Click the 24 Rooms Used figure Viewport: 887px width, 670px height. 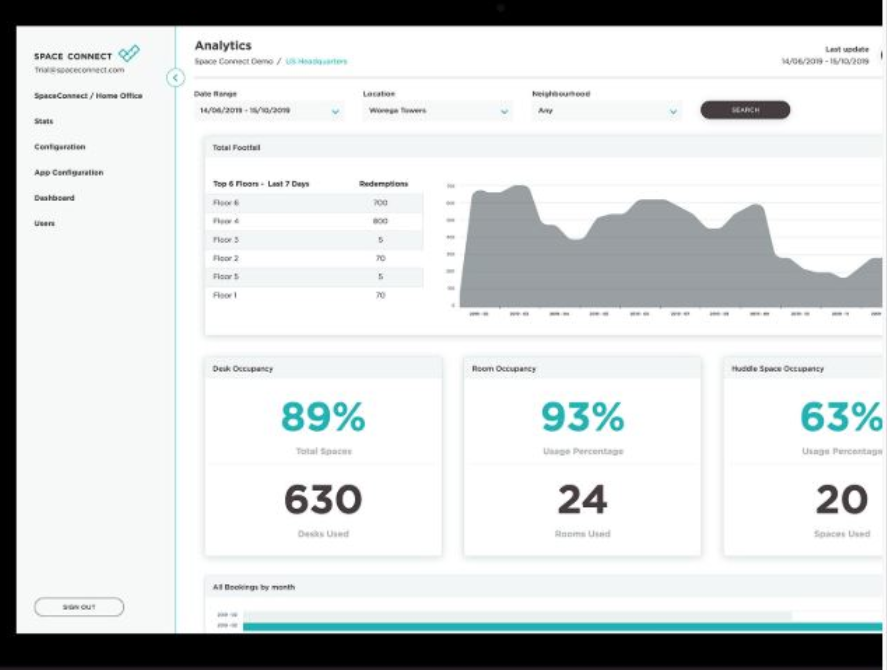point(583,500)
